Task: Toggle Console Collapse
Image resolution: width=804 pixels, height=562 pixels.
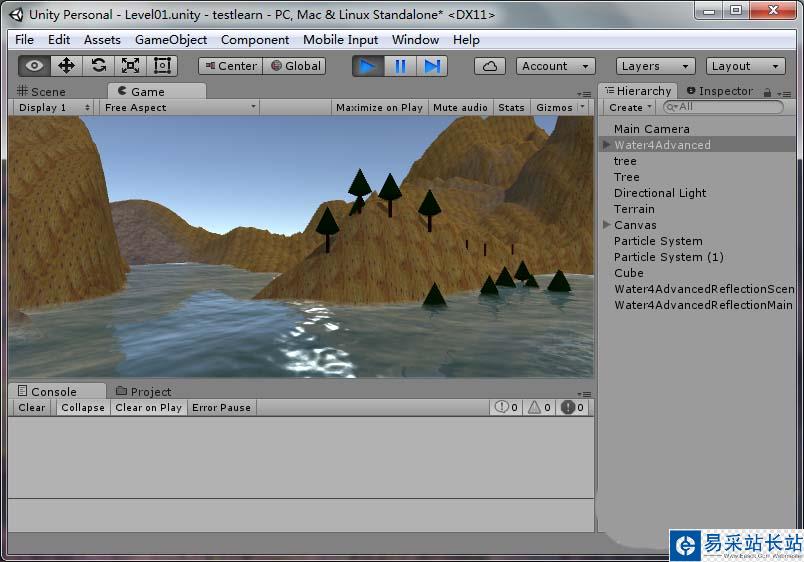Action: tap(83, 408)
